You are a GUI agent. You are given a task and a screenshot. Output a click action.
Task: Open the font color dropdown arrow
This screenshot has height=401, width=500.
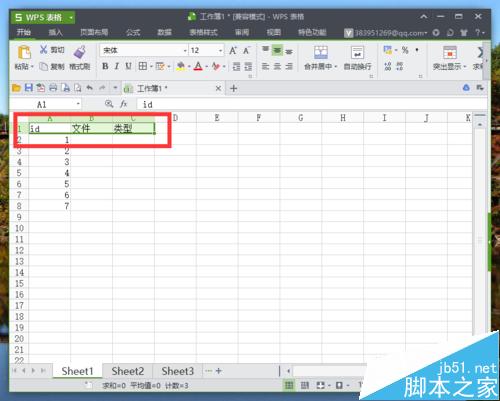[207, 67]
